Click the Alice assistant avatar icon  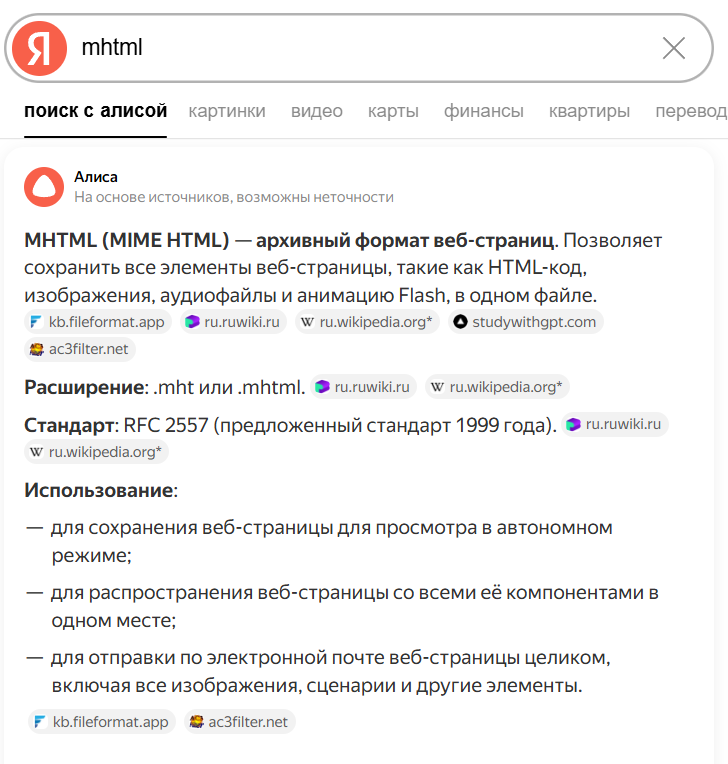[43, 187]
